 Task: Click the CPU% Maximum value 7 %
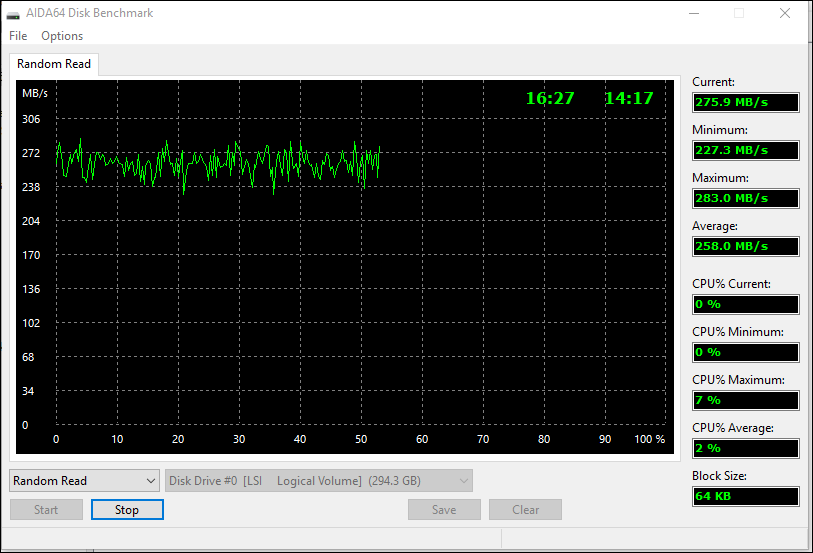pos(746,400)
